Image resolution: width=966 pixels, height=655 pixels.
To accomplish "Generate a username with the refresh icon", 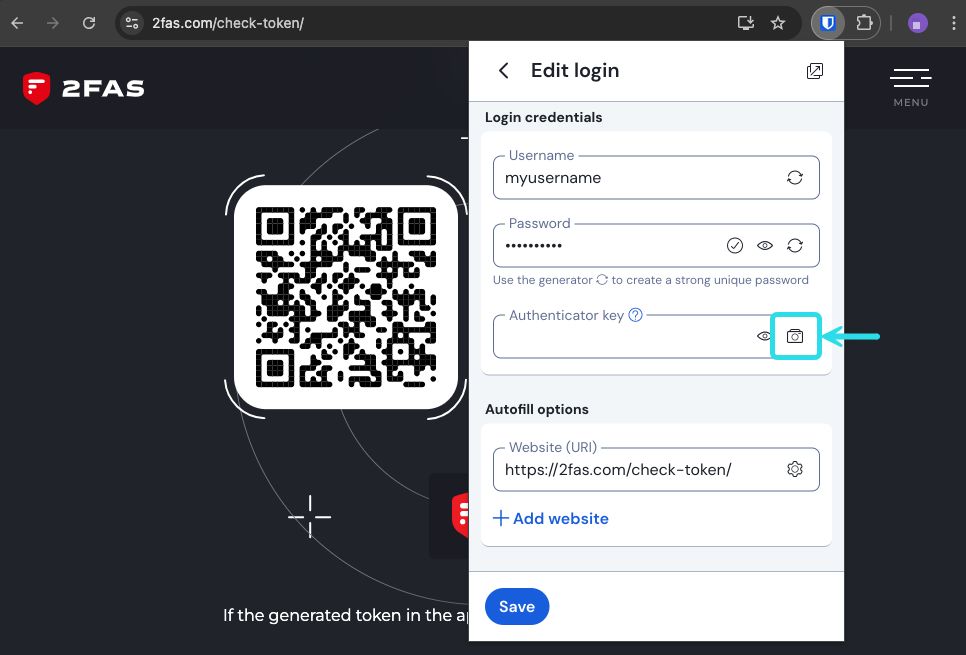I will click(x=795, y=177).
